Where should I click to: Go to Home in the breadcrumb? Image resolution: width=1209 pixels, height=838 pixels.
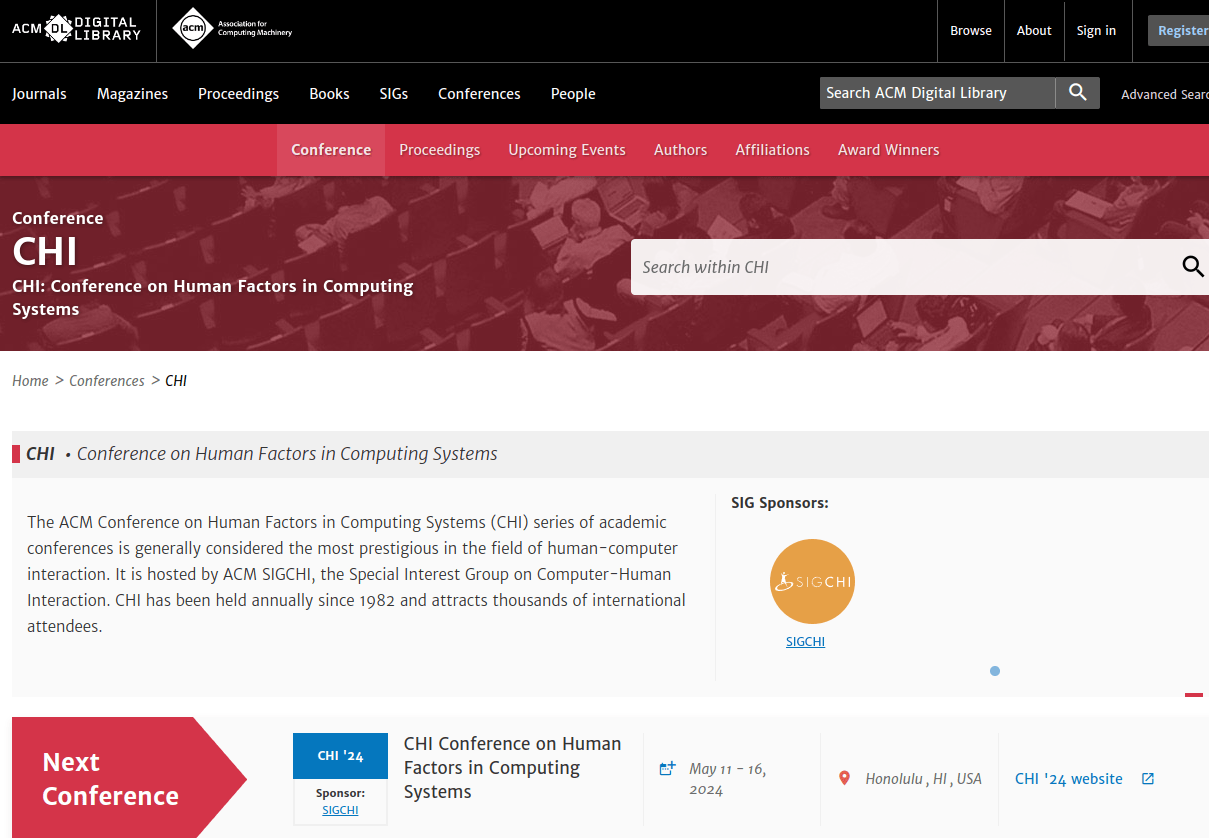(x=30, y=381)
